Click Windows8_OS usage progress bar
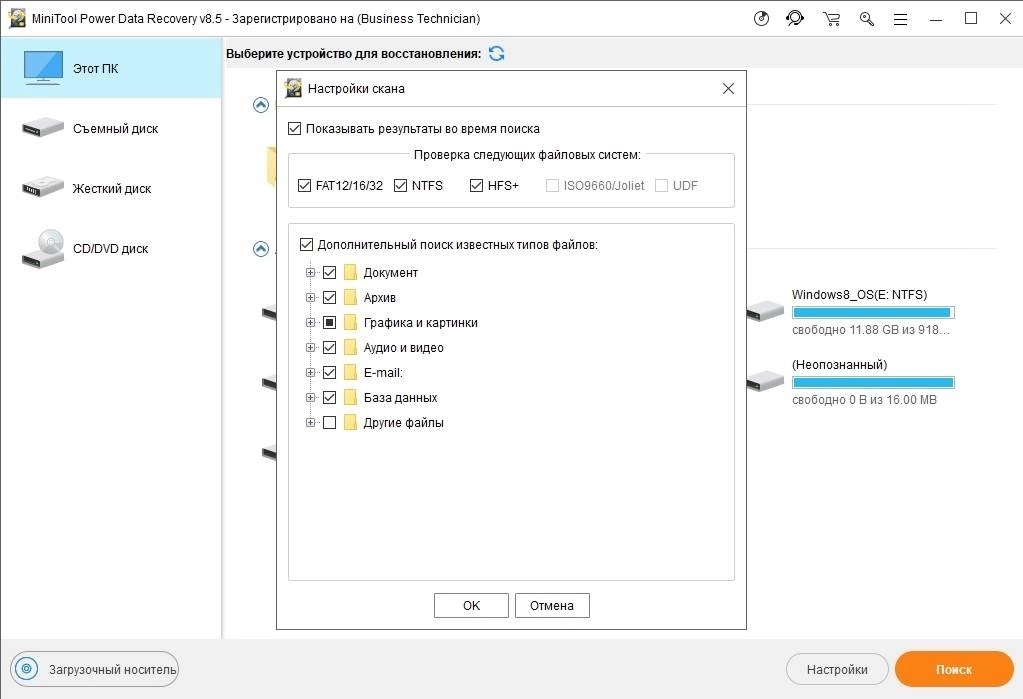The image size is (1023, 699). (x=873, y=312)
